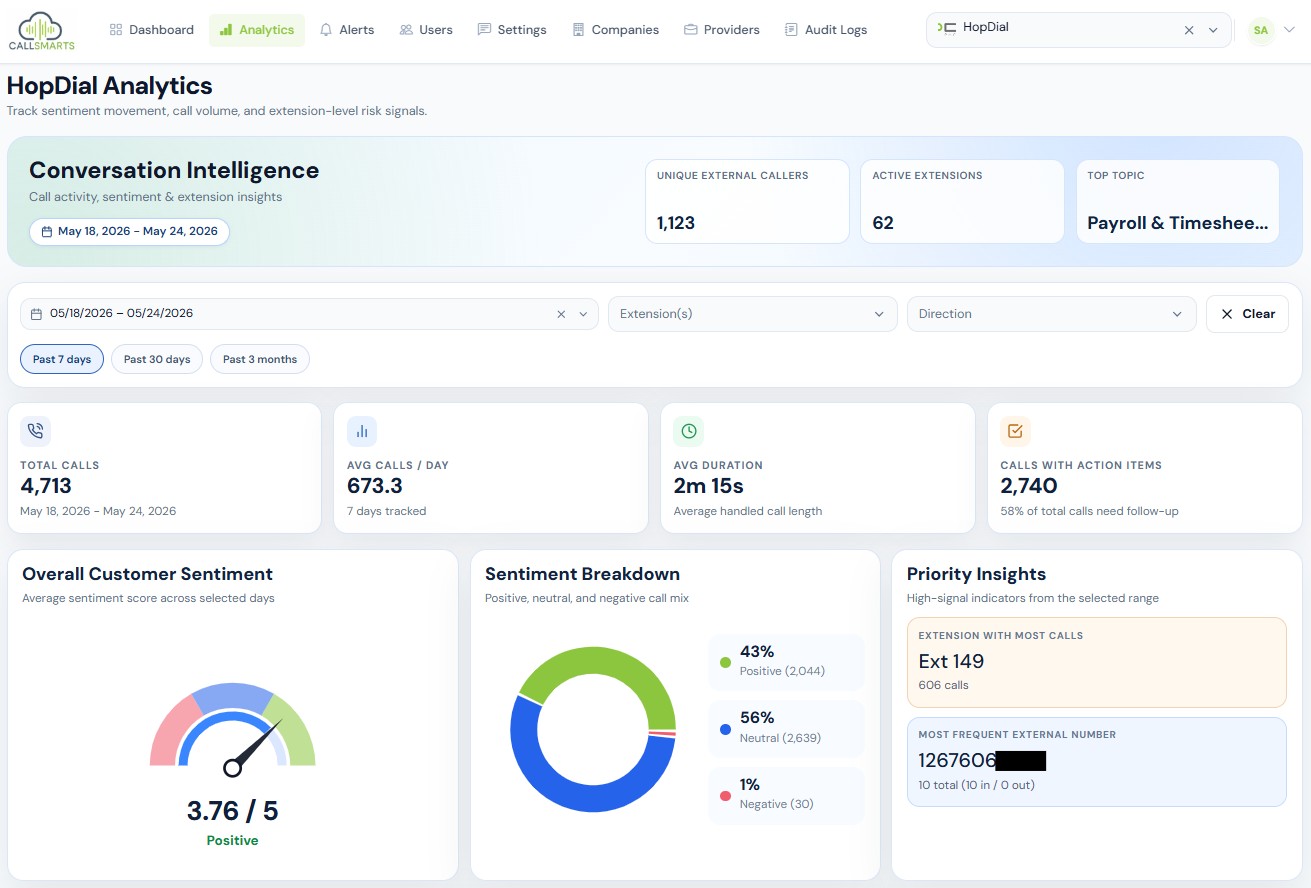Open the Extension(s) dropdown
This screenshot has width=1311, height=888.
[752, 314]
